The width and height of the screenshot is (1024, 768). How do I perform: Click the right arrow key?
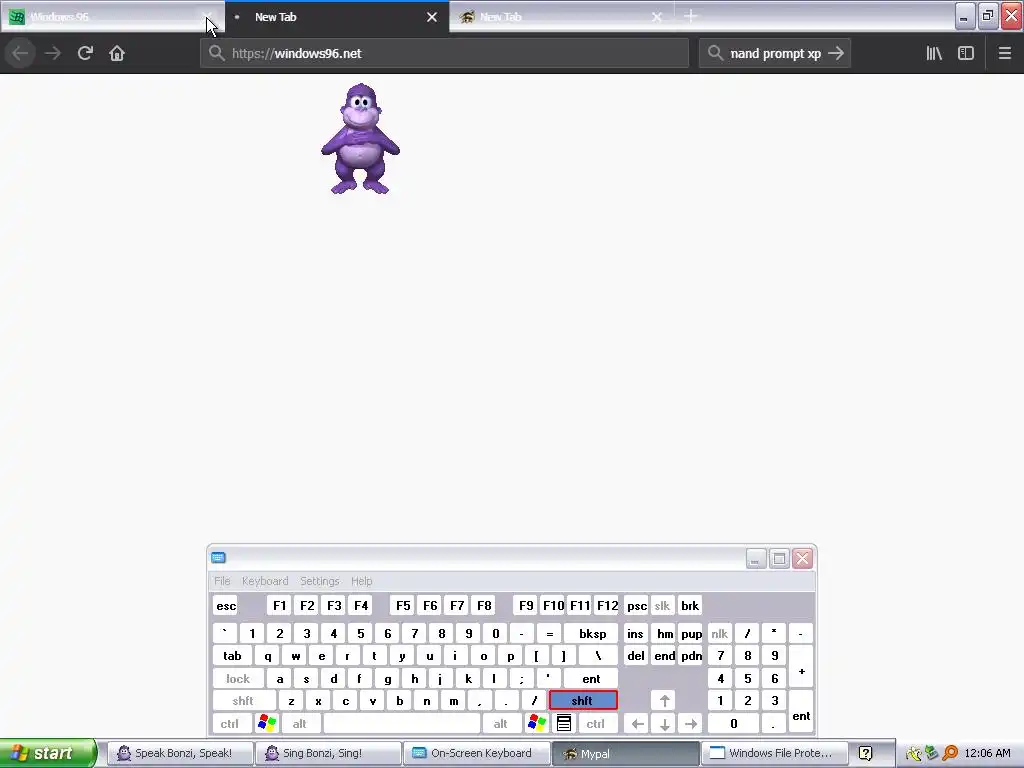[x=691, y=724]
